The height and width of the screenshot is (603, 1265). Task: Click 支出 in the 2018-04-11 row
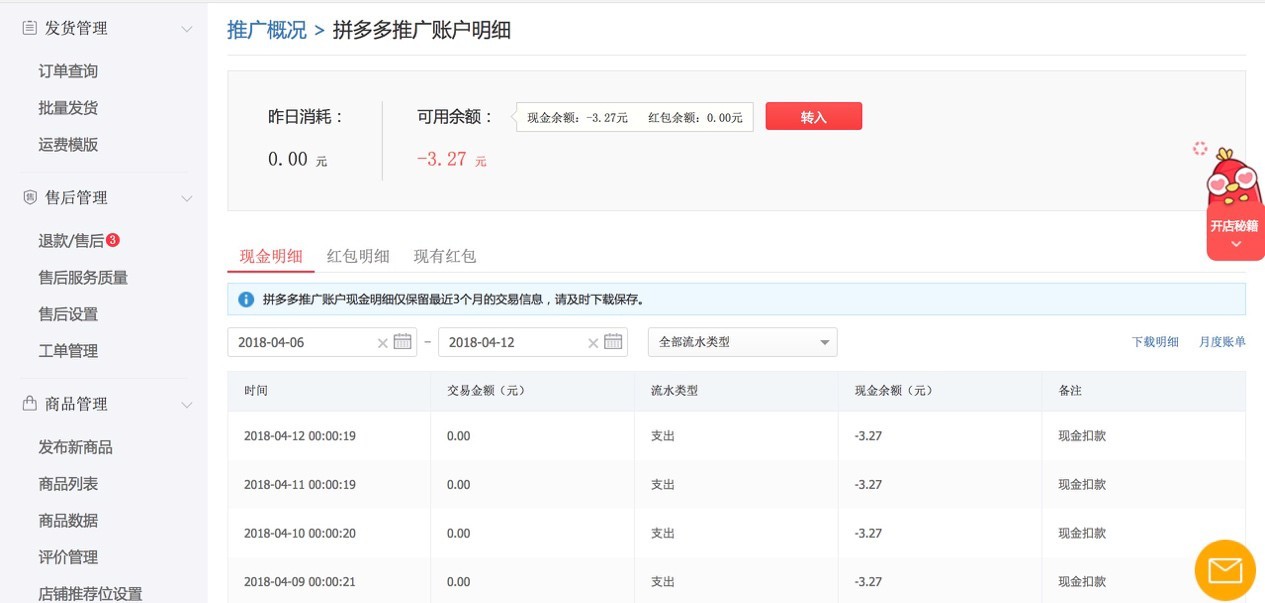pyautogui.click(x=663, y=485)
